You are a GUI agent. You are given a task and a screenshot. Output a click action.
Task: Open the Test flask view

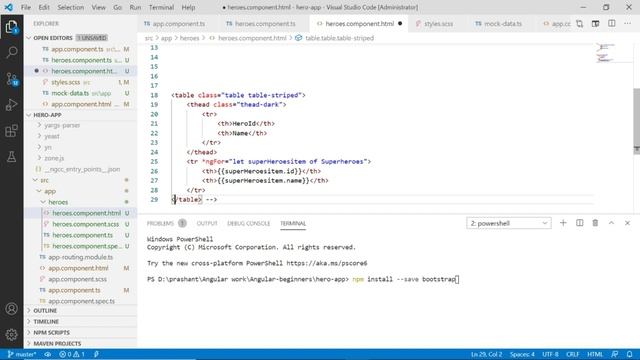(x=11, y=156)
